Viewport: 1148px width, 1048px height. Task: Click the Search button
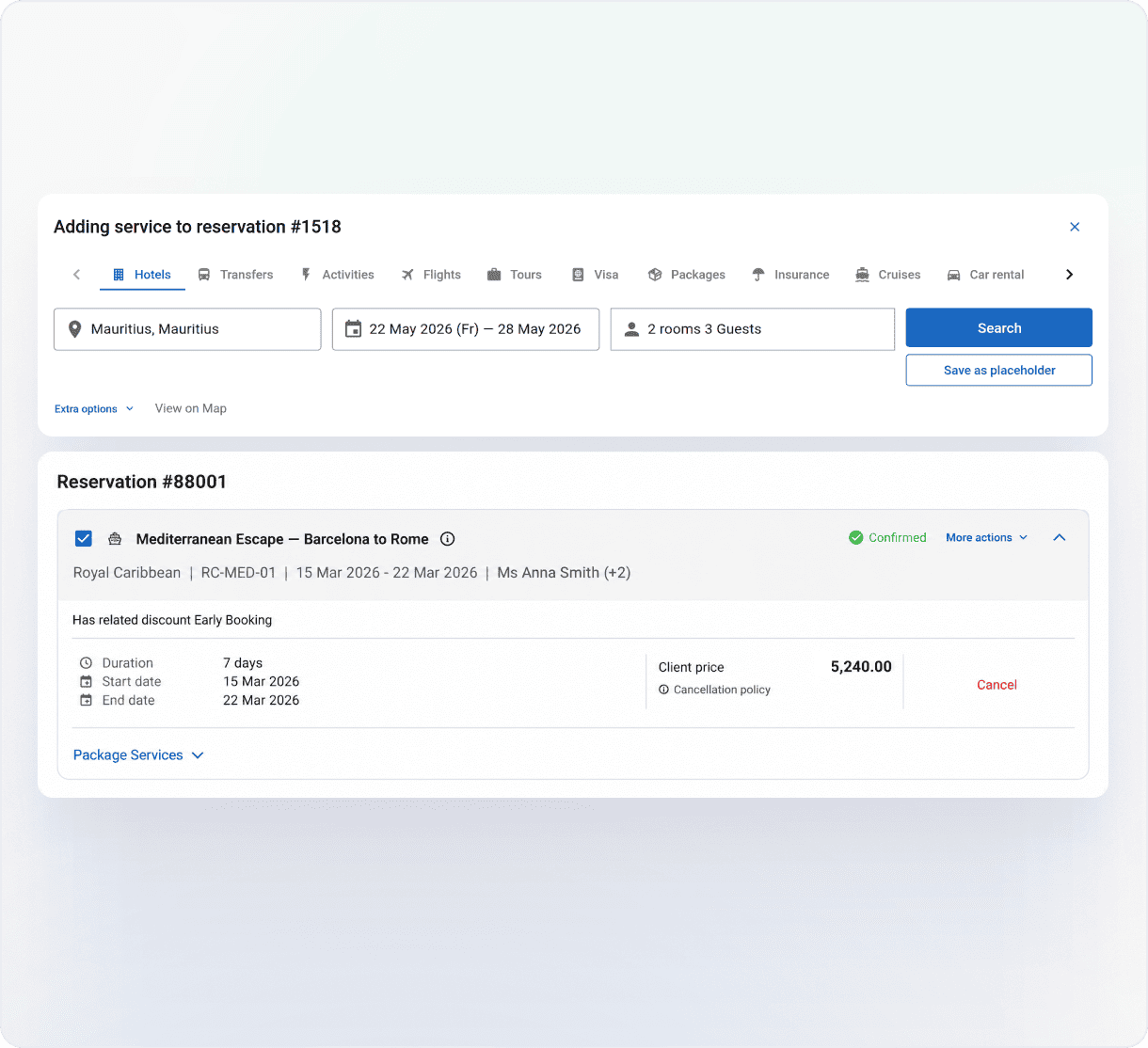tap(999, 327)
